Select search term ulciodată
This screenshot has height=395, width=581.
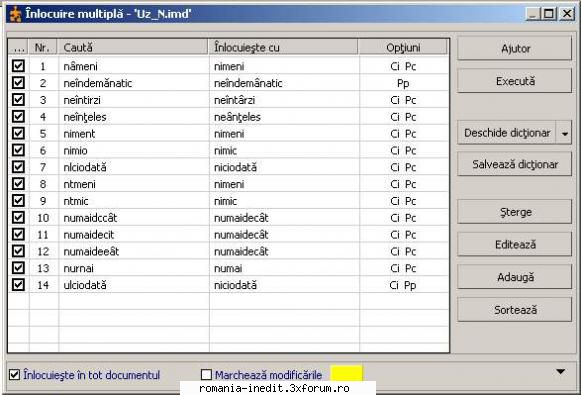coord(85,285)
